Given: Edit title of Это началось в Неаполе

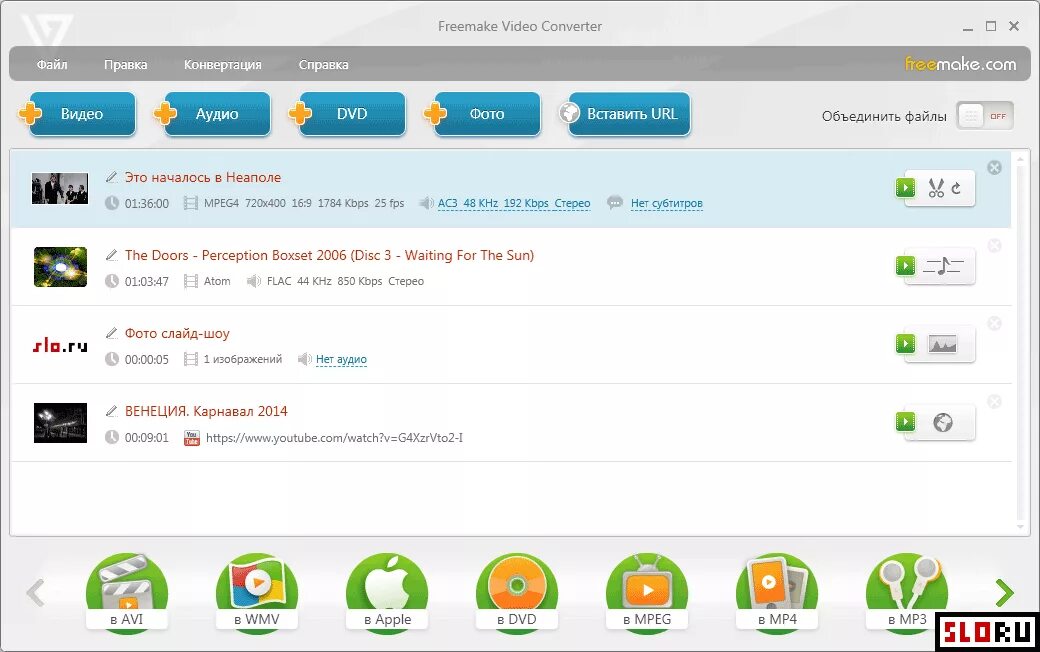Looking at the screenshot, I should click(x=111, y=177).
